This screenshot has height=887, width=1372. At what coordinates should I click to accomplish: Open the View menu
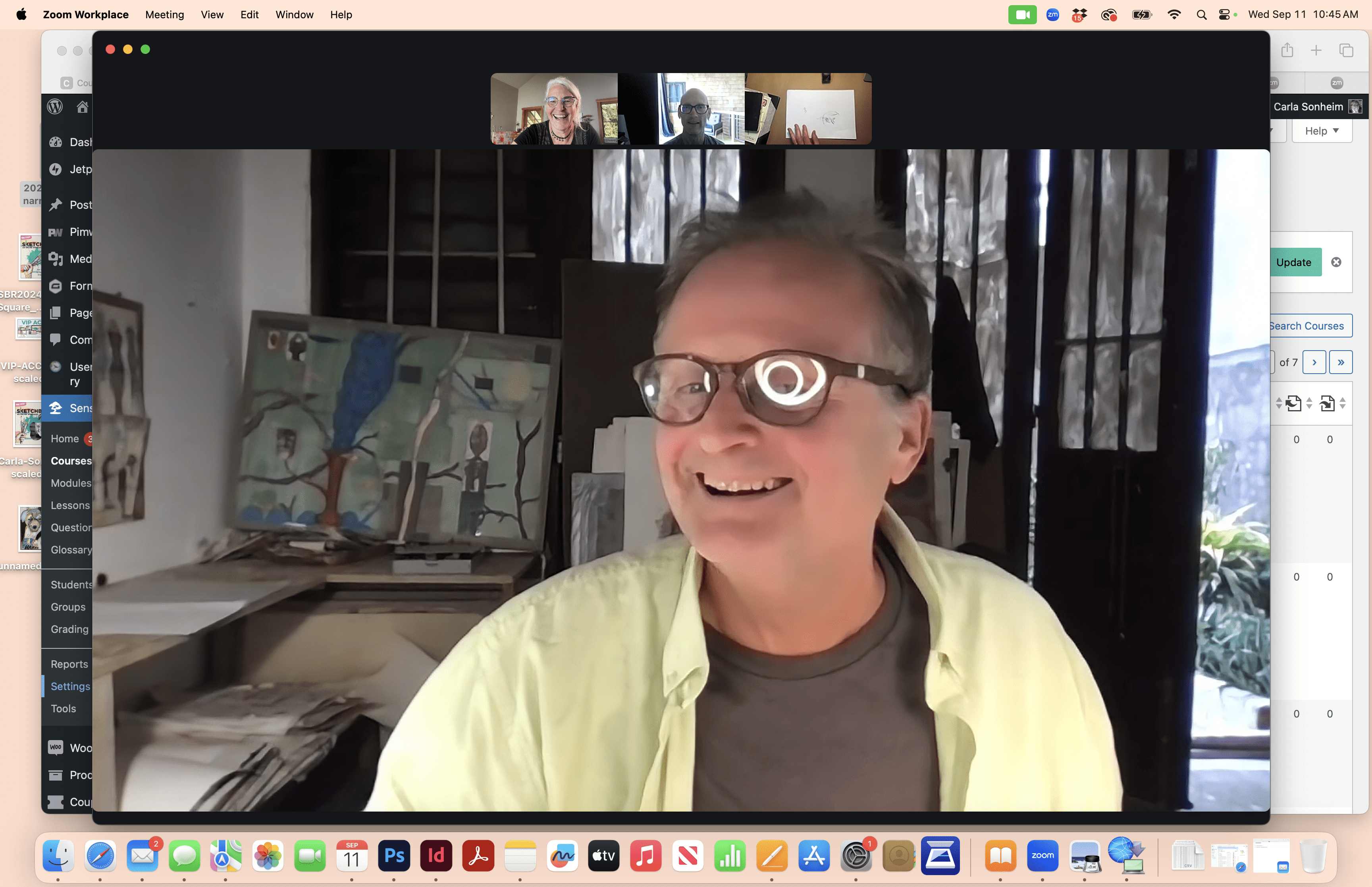(212, 15)
